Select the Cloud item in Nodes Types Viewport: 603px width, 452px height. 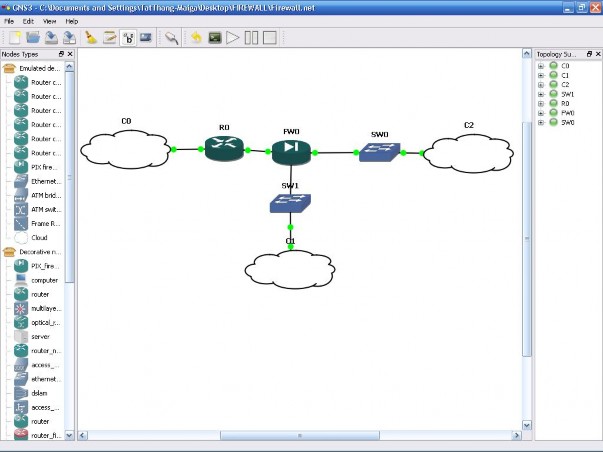coord(39,238)
